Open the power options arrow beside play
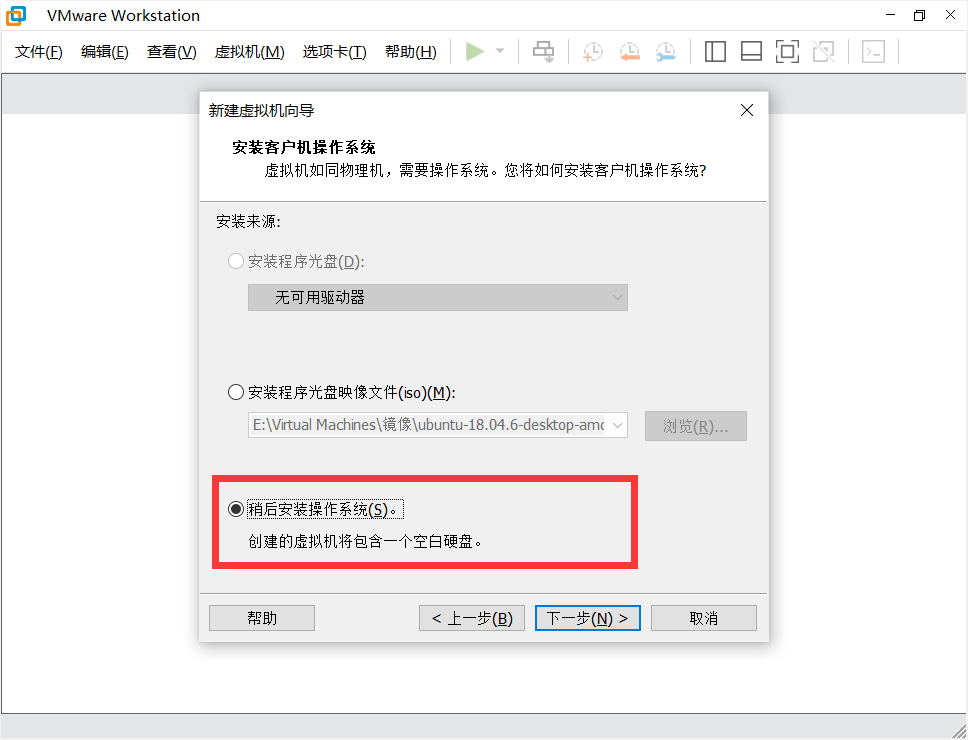968x740 pixels. (x=500, y=51)
